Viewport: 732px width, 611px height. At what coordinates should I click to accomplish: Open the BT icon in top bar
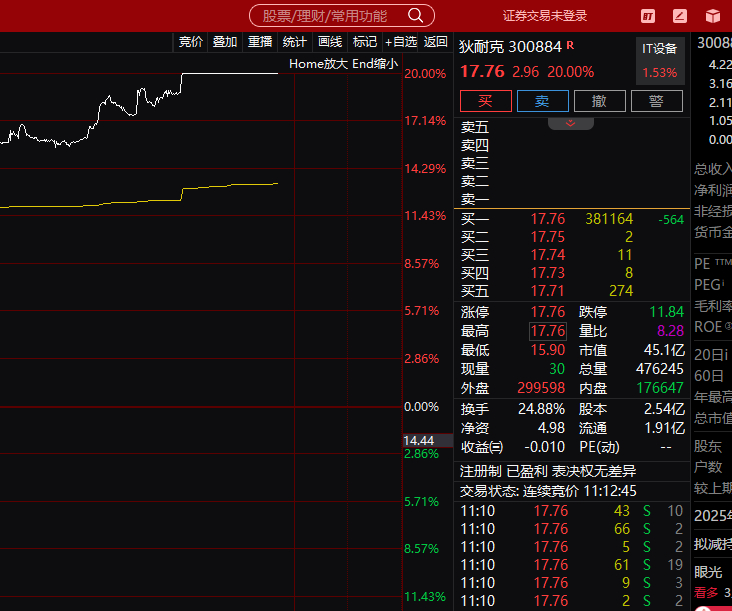[648, 16]
